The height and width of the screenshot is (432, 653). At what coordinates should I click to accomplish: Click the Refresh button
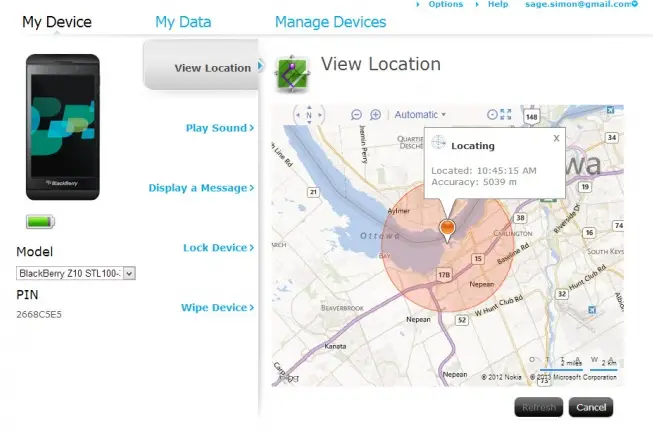click(x=538, y=407)
